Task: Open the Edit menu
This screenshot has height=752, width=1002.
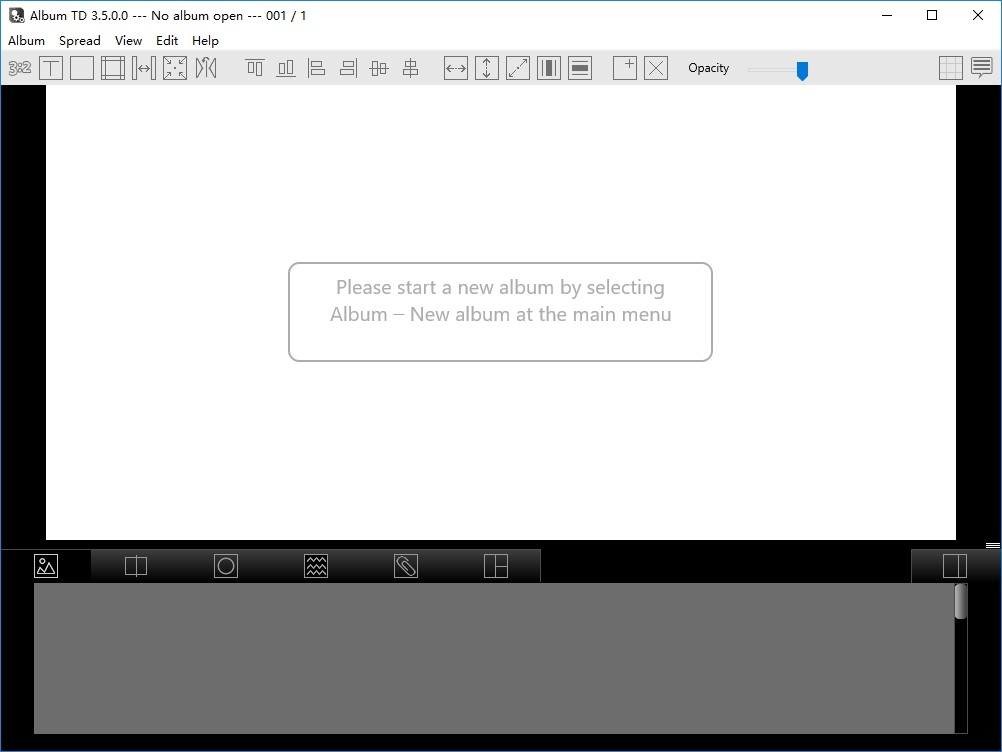Action: point(167,40)
